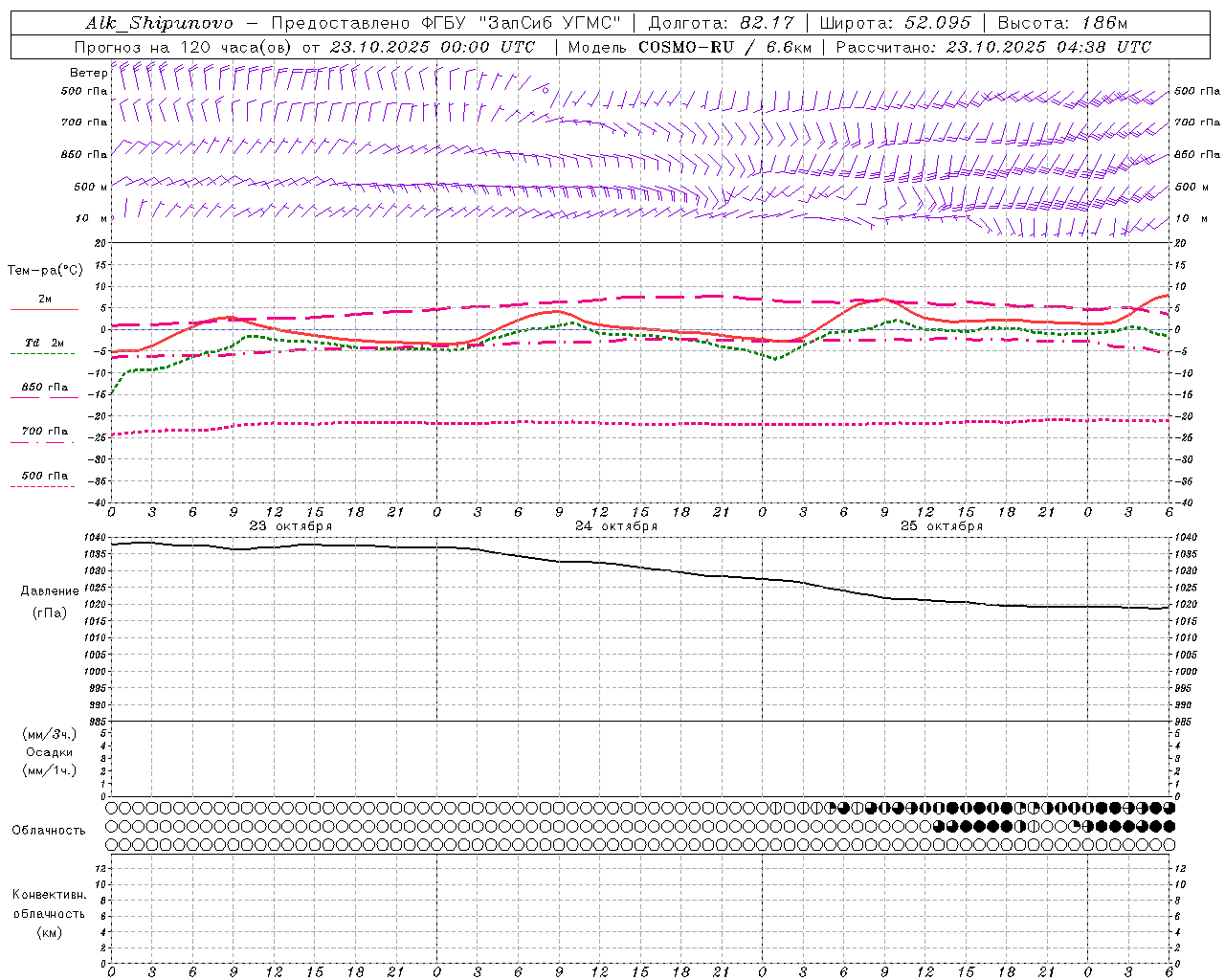Click the "Ветер" wind panel label

[x=88, y=73]
